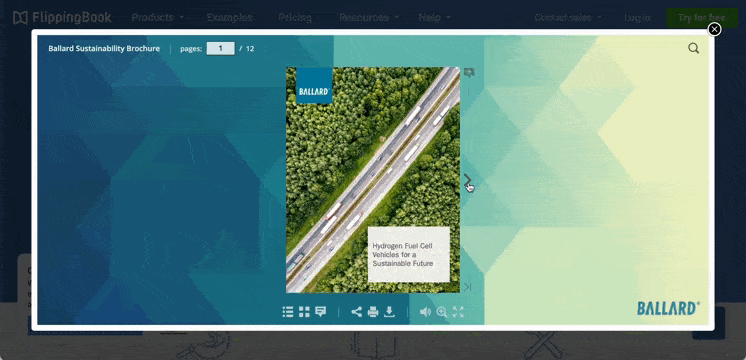Click the brochure cover page
Viewport: 746px width, 360px height.
point(373,180)
